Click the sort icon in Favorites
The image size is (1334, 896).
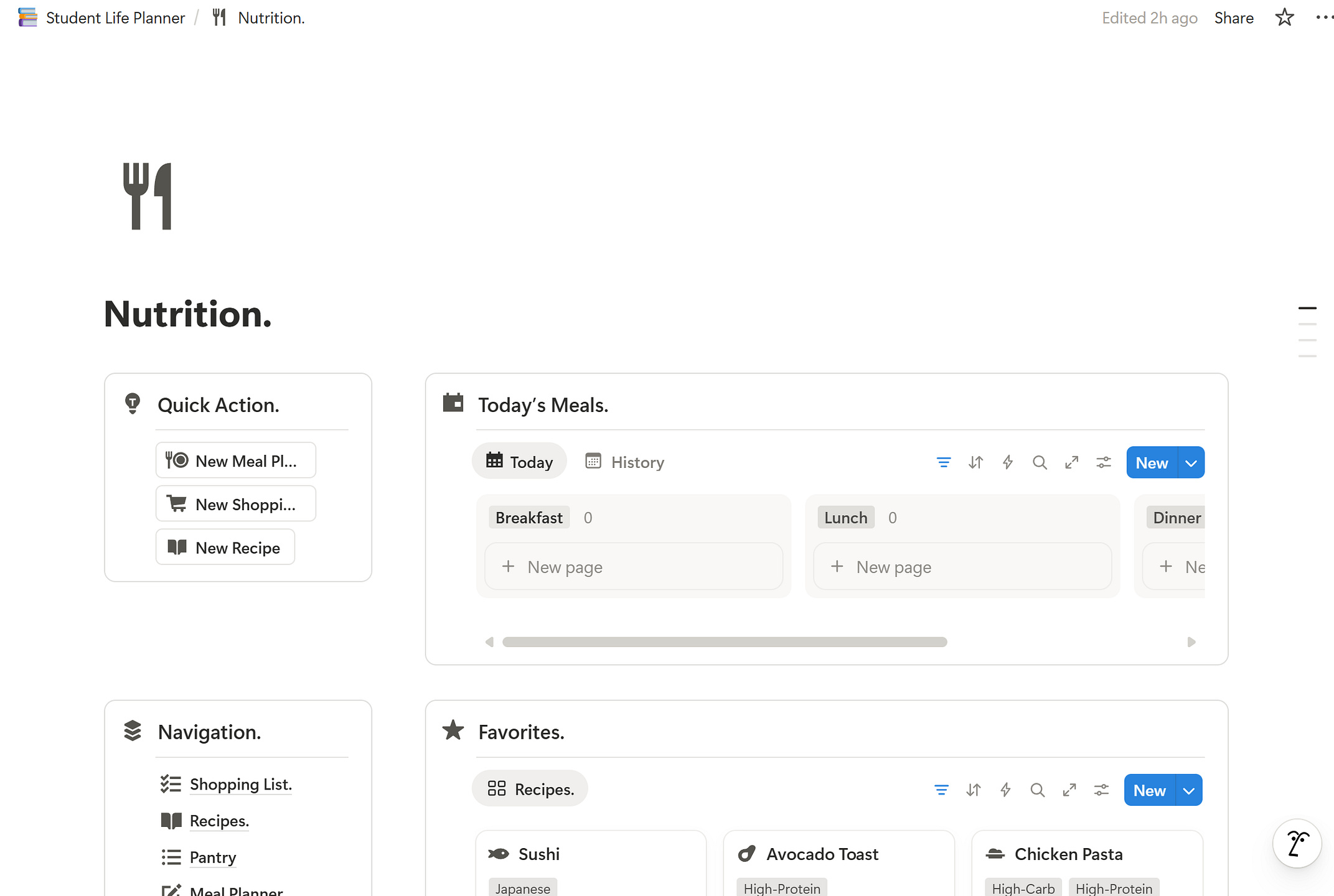click(974, 790)
